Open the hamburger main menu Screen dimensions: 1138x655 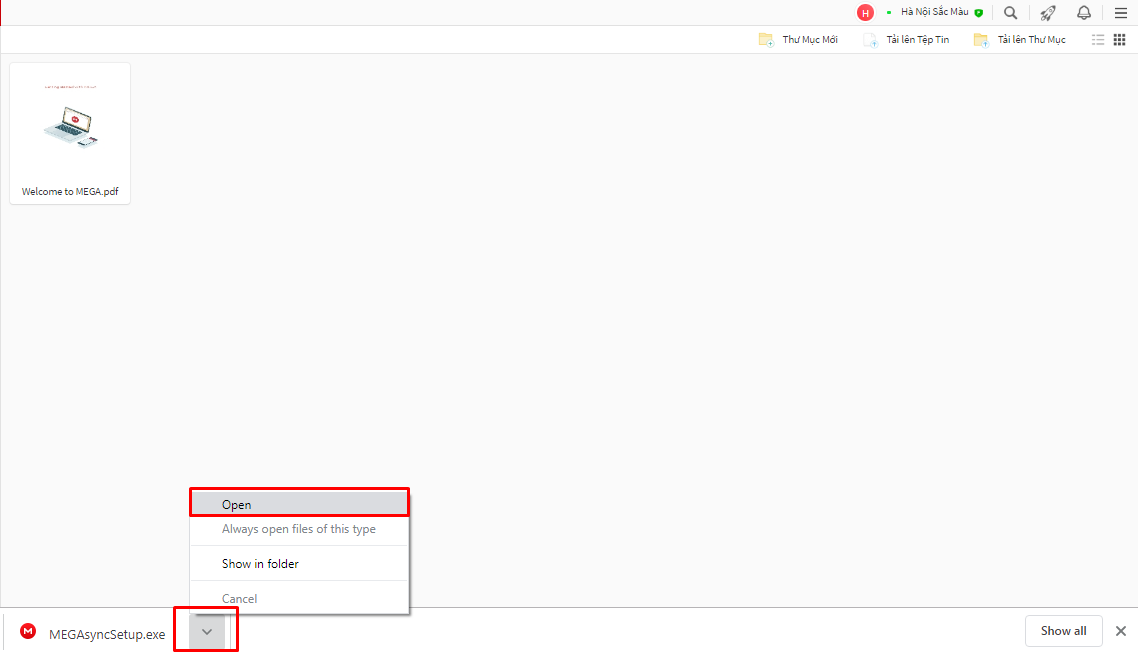[1120, 13]
